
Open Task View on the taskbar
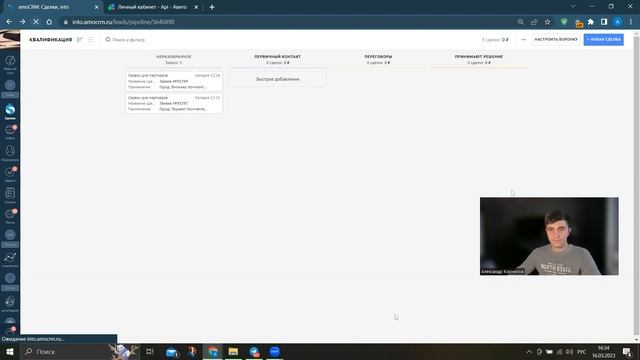coord(150,351)
